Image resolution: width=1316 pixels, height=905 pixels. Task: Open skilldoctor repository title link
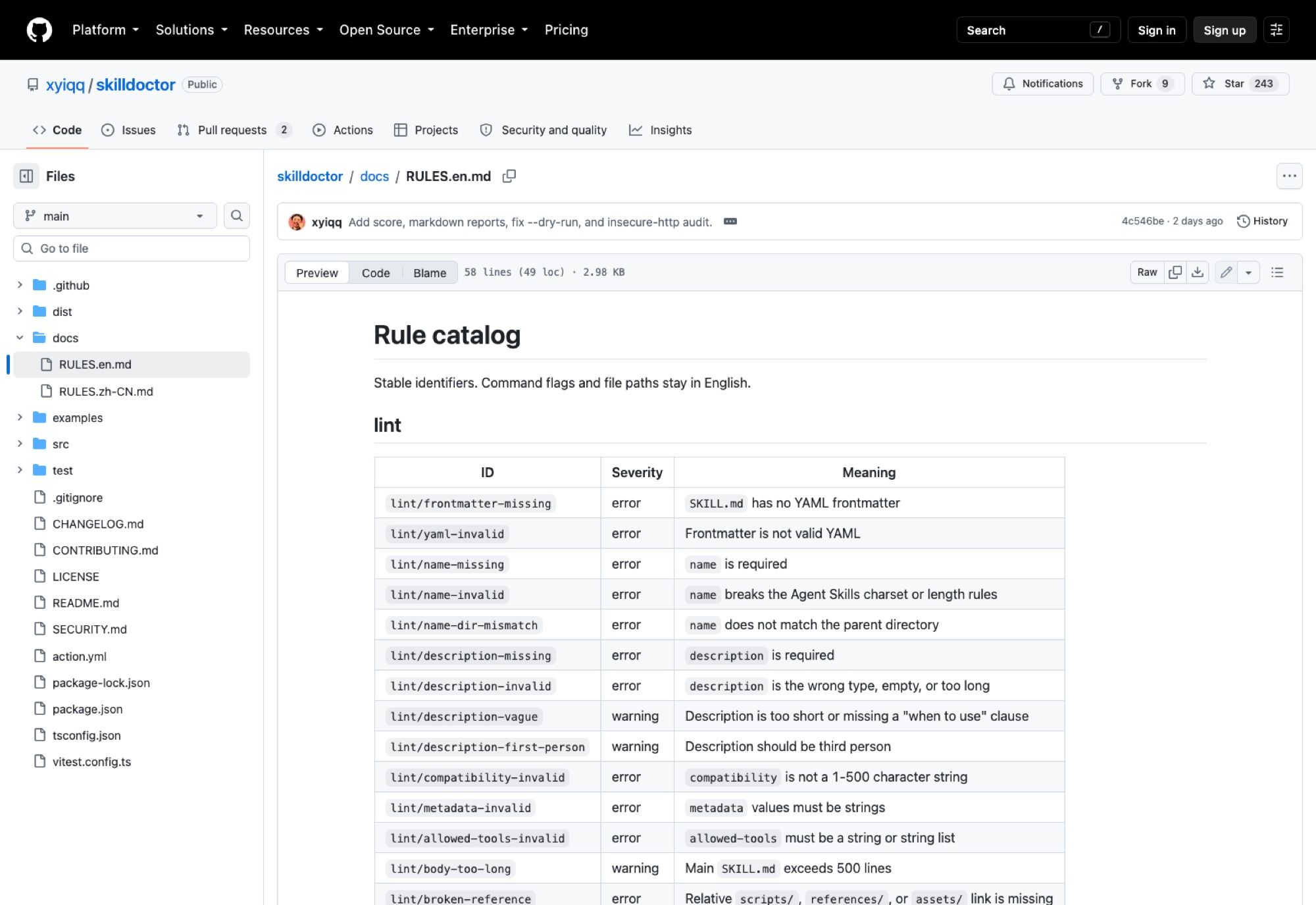(x=136, y=85)
